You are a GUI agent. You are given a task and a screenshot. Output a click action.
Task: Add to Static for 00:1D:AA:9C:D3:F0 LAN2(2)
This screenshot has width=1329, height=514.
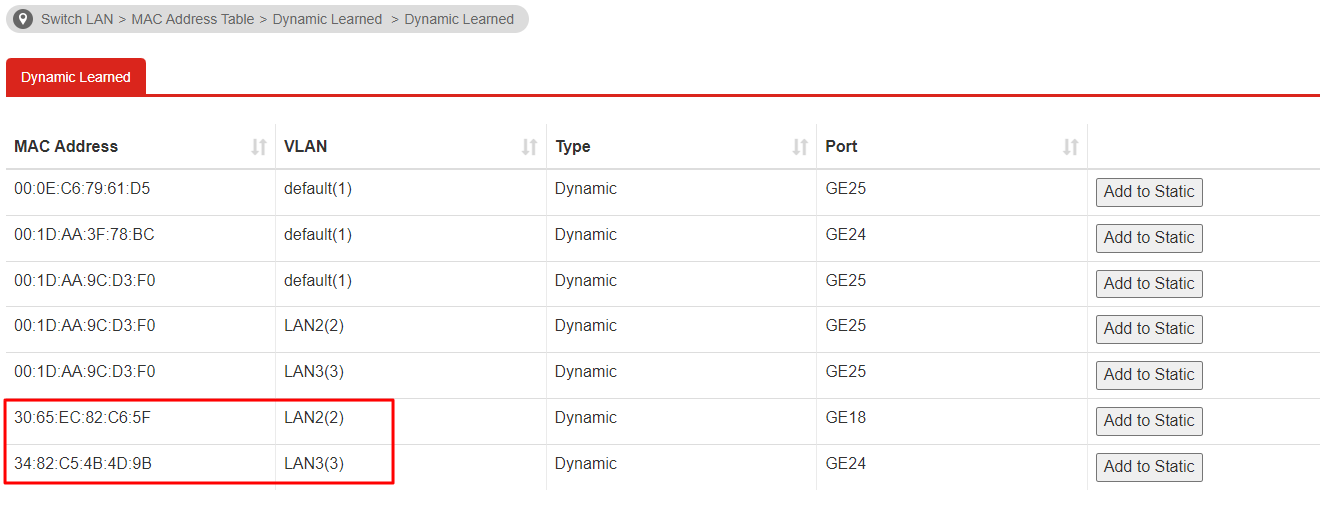tap(1149, 329)
